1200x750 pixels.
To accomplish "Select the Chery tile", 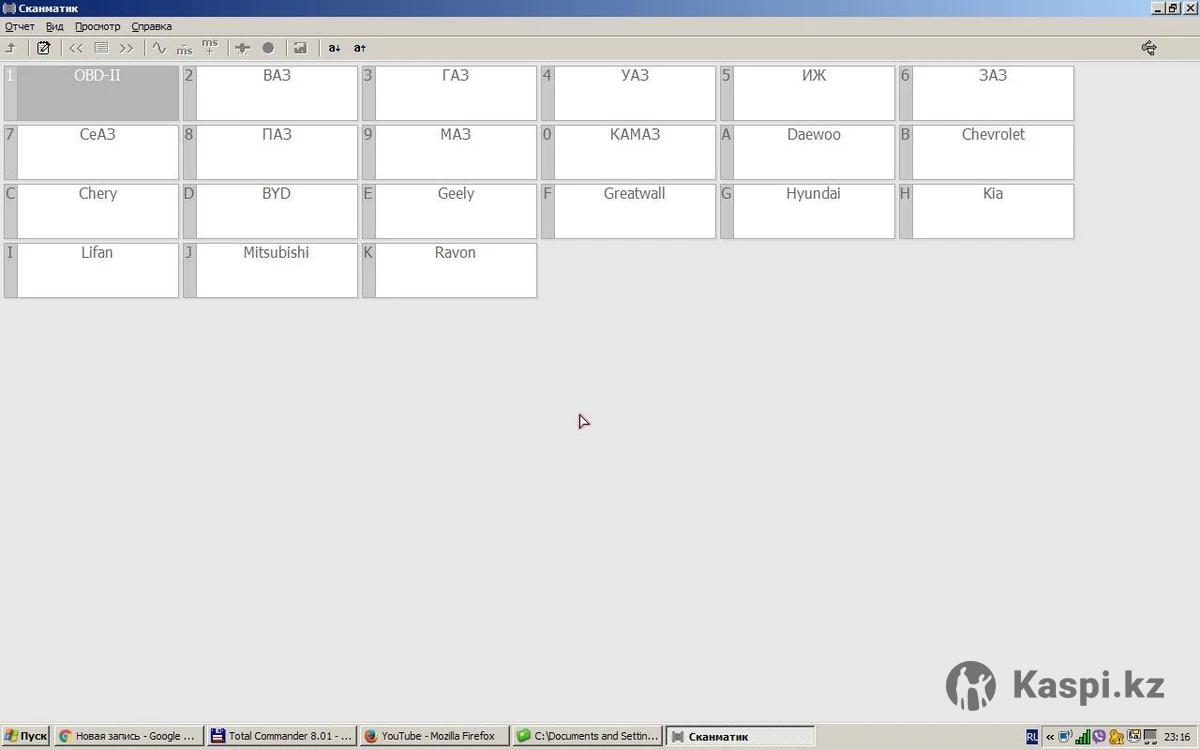I will coord(91,211).
